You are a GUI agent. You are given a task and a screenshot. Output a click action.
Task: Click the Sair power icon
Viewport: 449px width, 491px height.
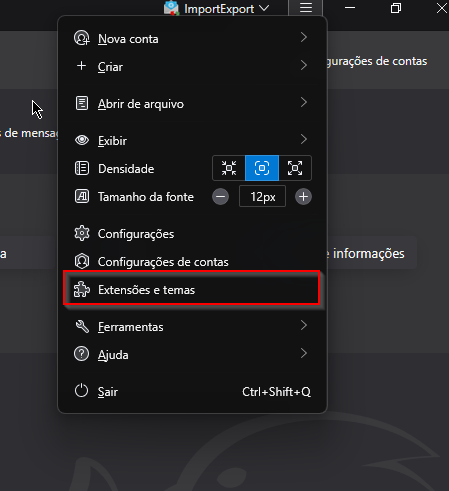tap(82, 391)
